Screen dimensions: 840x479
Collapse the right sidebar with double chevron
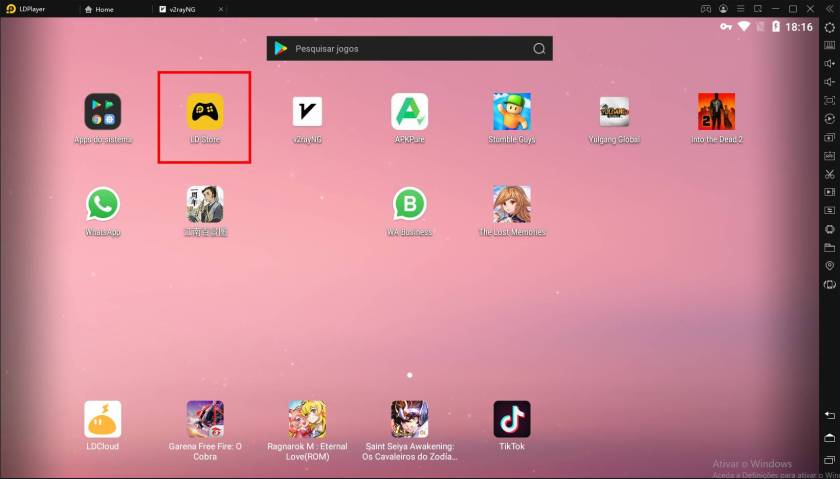click(829, 9)
